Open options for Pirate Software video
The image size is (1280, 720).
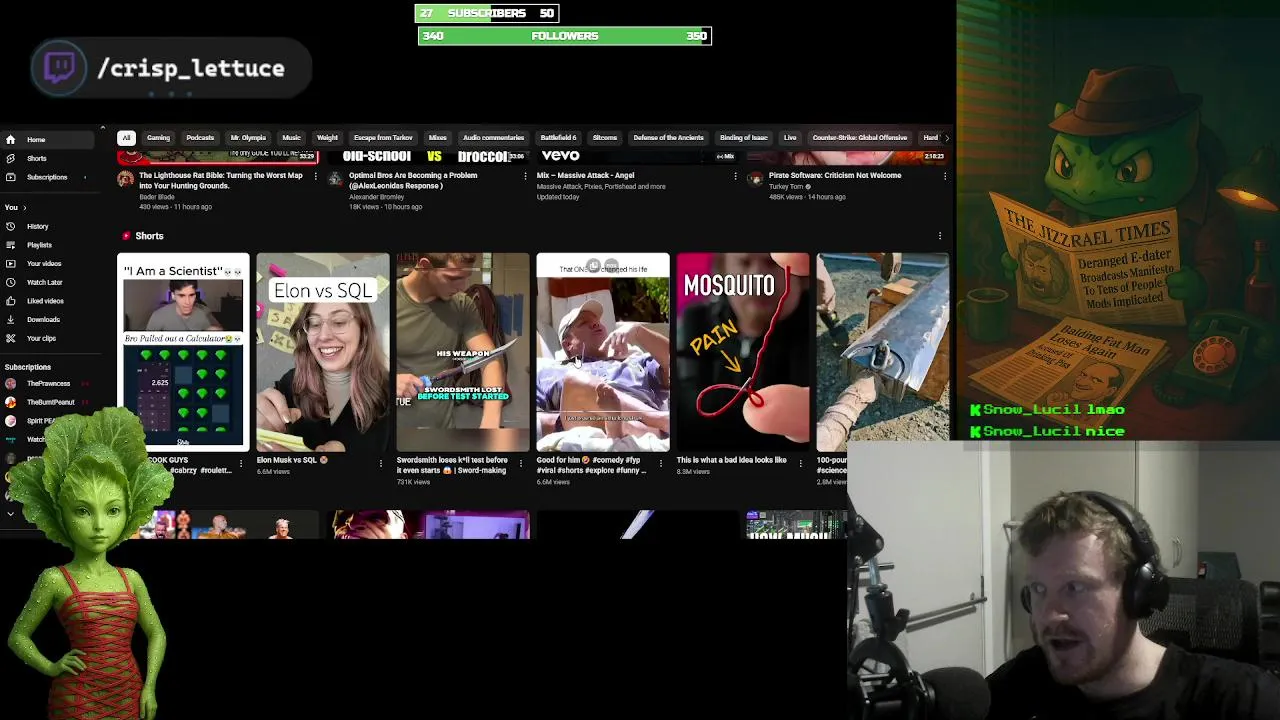point(945,176)
